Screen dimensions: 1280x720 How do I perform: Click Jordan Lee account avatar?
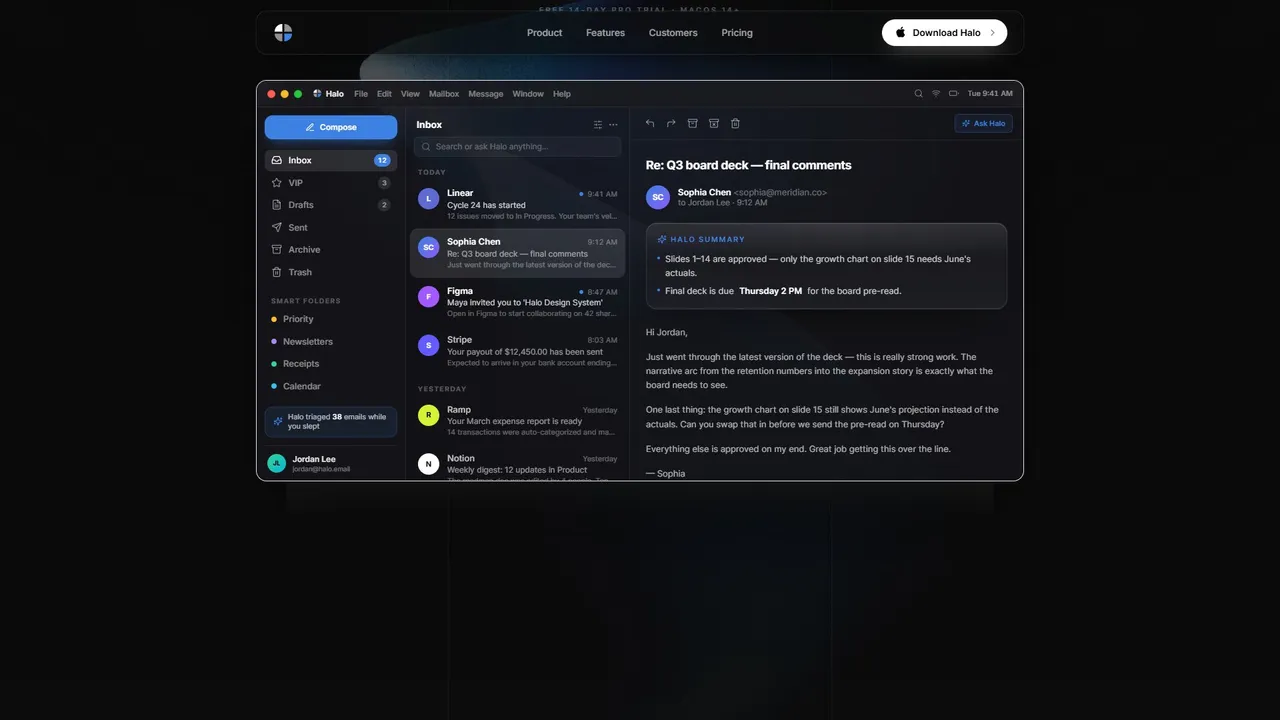point(277,463)
